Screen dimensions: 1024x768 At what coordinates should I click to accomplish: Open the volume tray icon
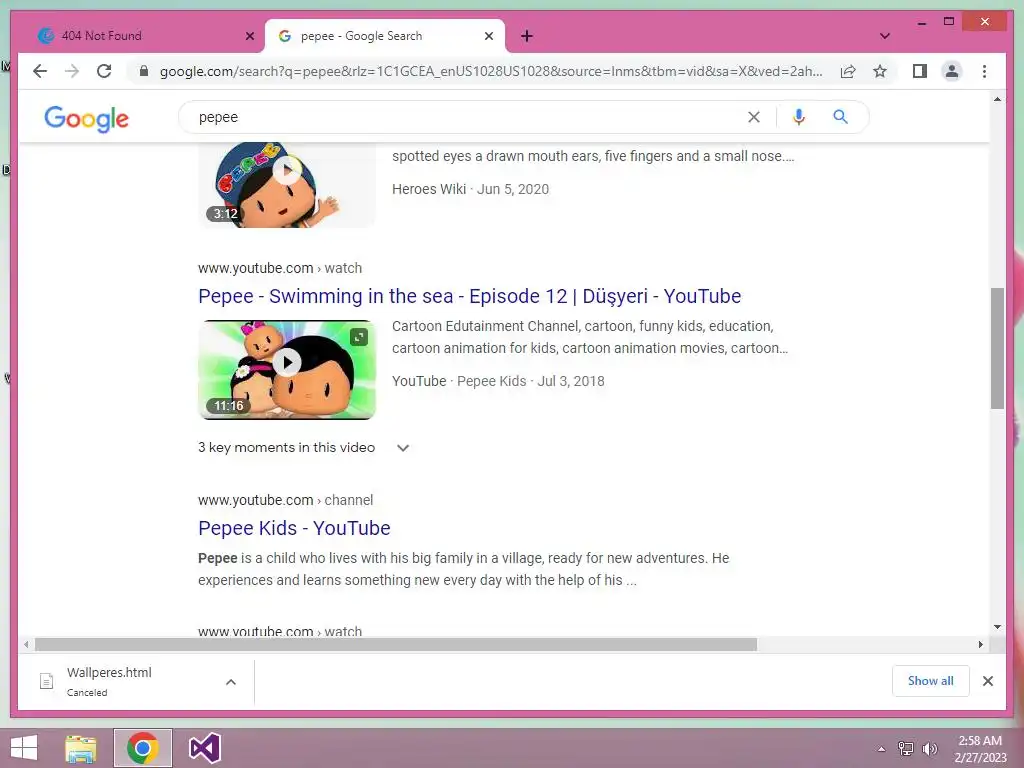coord(929,749)
